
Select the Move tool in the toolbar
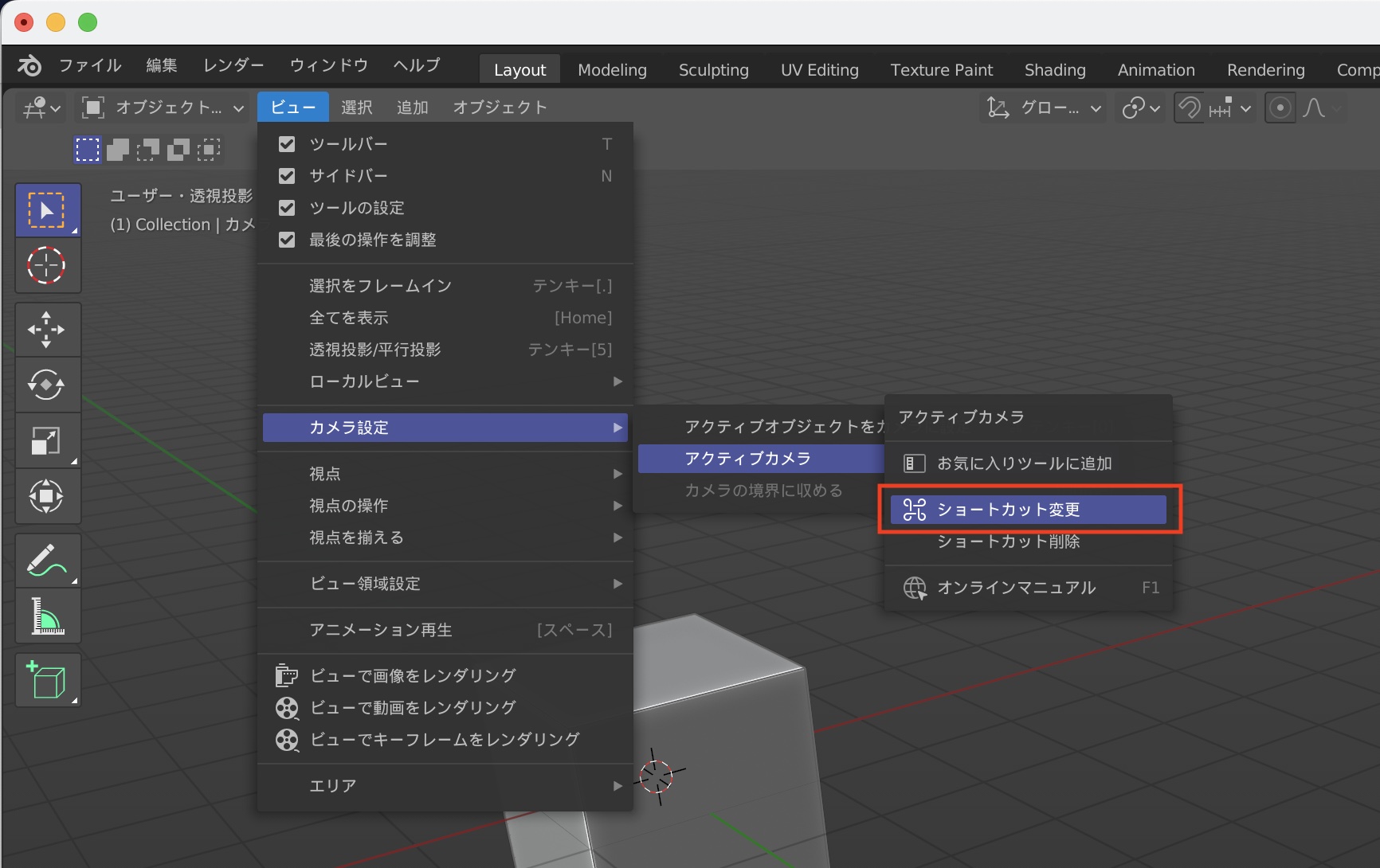(x=46, y=330)
